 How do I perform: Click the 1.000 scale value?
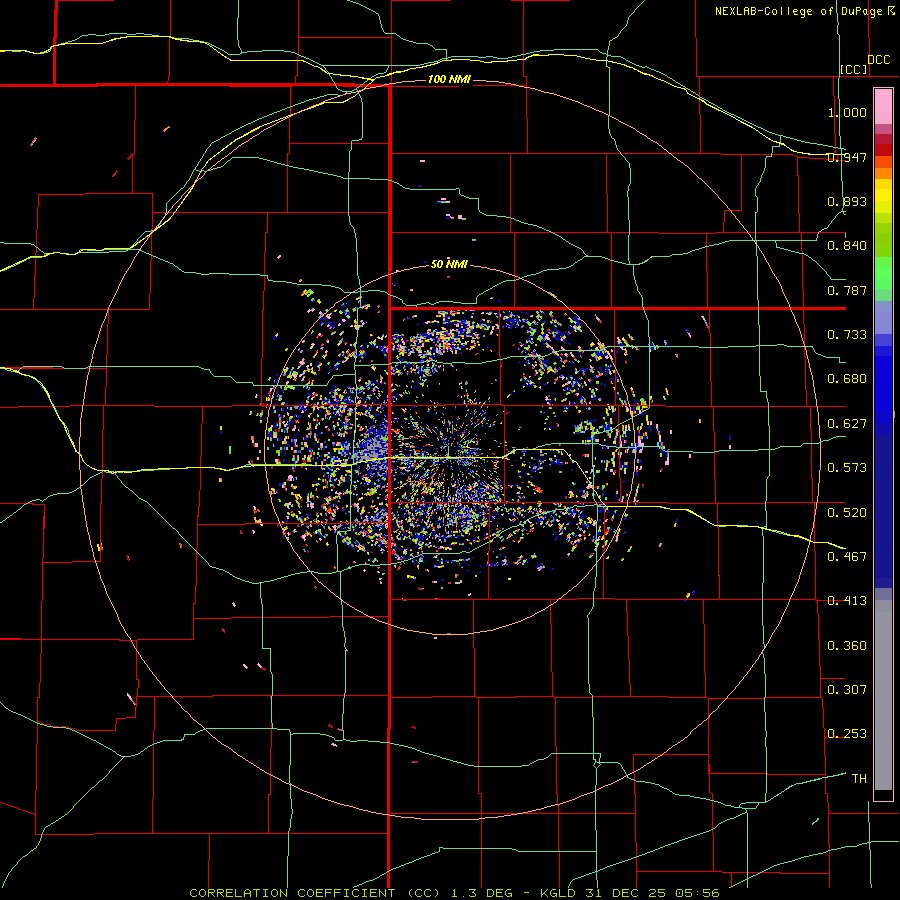pos(847,112)
